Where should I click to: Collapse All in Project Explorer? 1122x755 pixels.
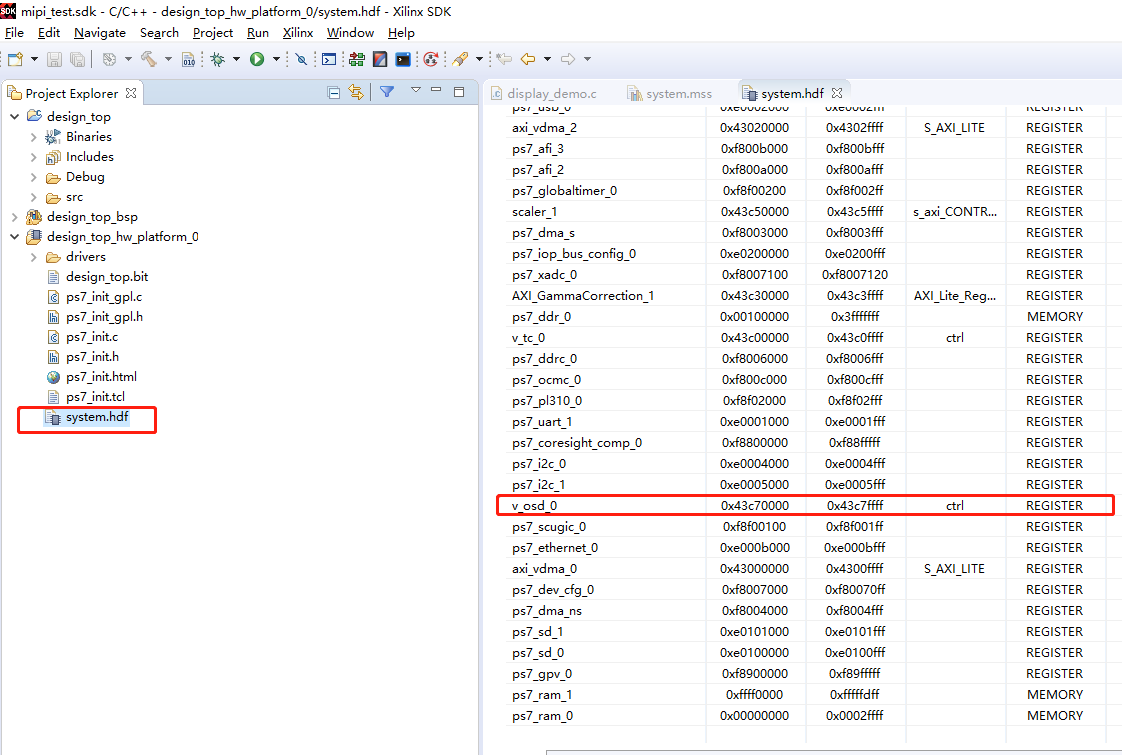click(333, 92)
